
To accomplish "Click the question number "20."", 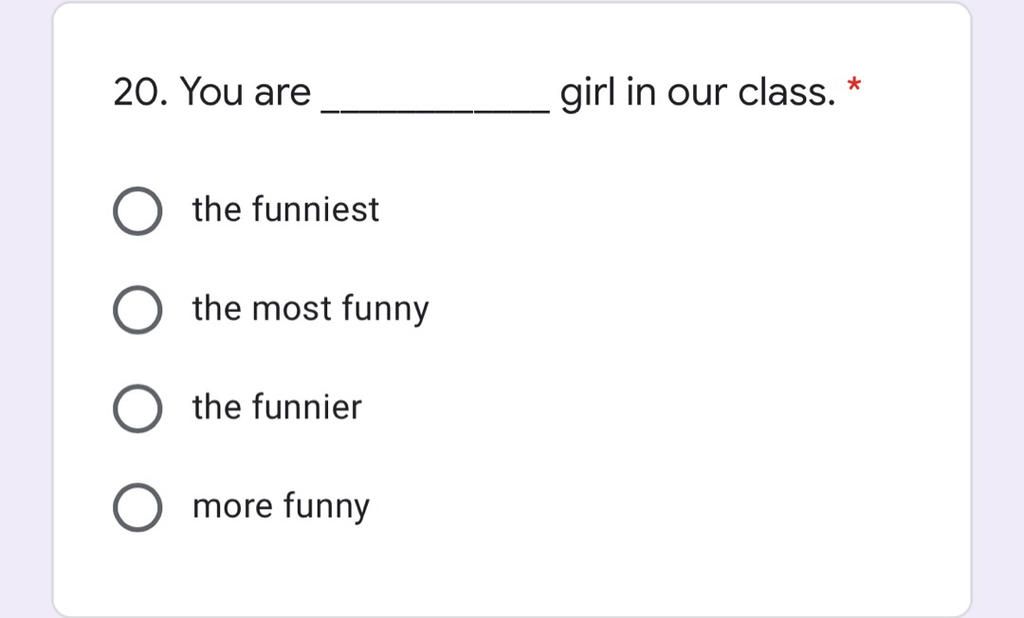I will pyautogui.click(x=140, y=92).
